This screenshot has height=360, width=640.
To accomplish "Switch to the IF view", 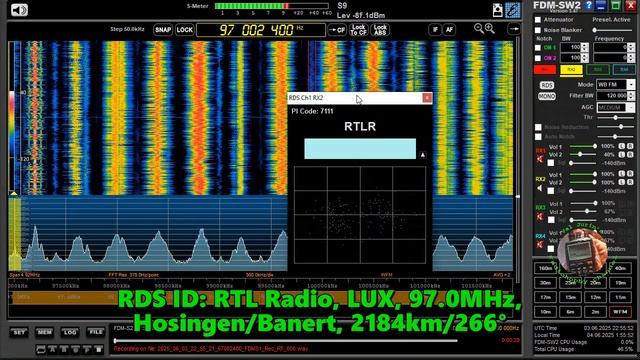I will (x=435, y=29).
